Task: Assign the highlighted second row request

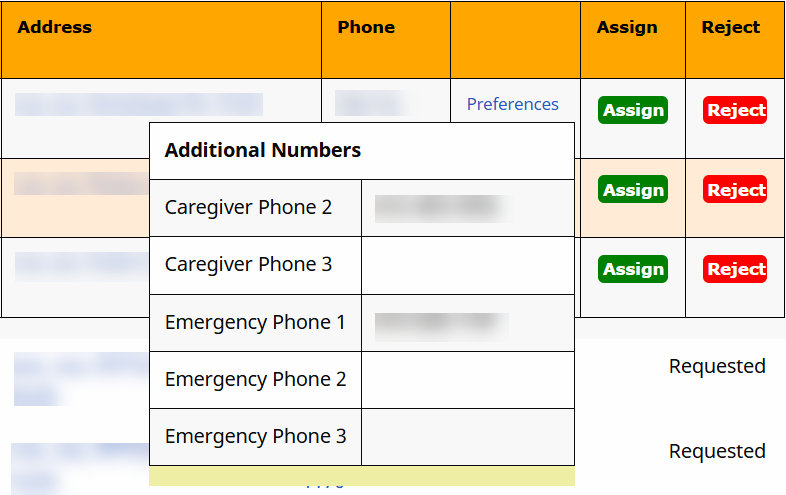Action: 633,190
